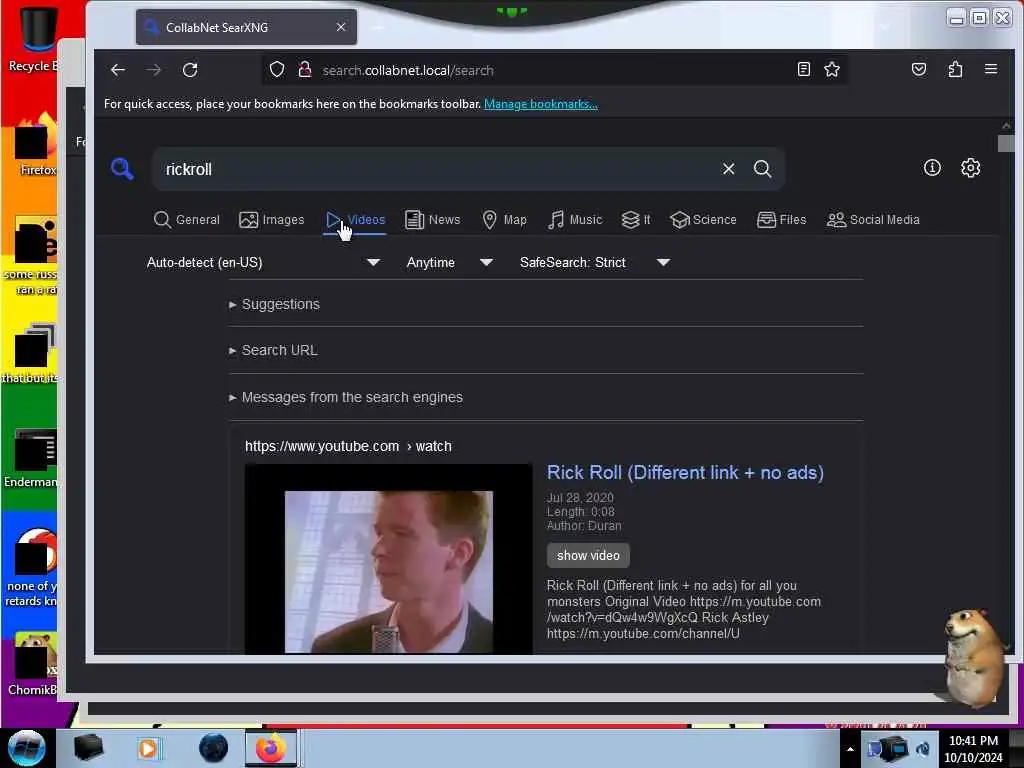Screen dimensions: 1024x768
Task: Submit search with the magnifier button
Action: pos(762,168)
